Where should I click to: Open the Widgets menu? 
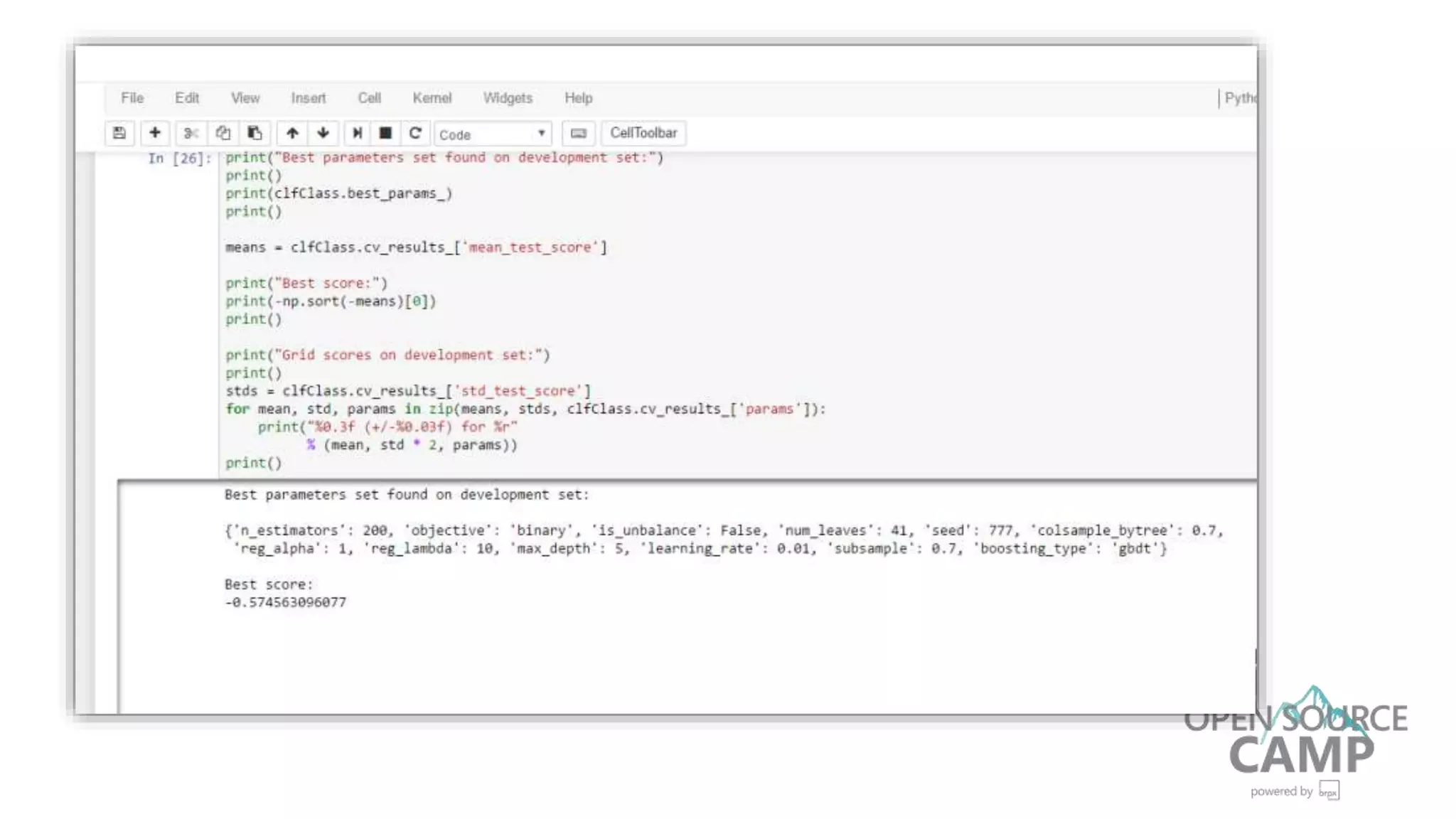point(508,98)
